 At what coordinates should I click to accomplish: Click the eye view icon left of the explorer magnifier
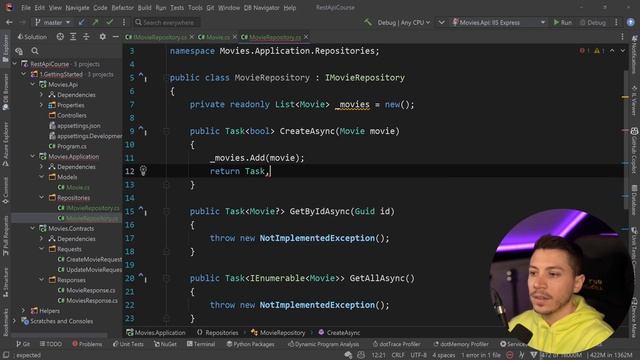pyautogui.click(x=19, y=51)
